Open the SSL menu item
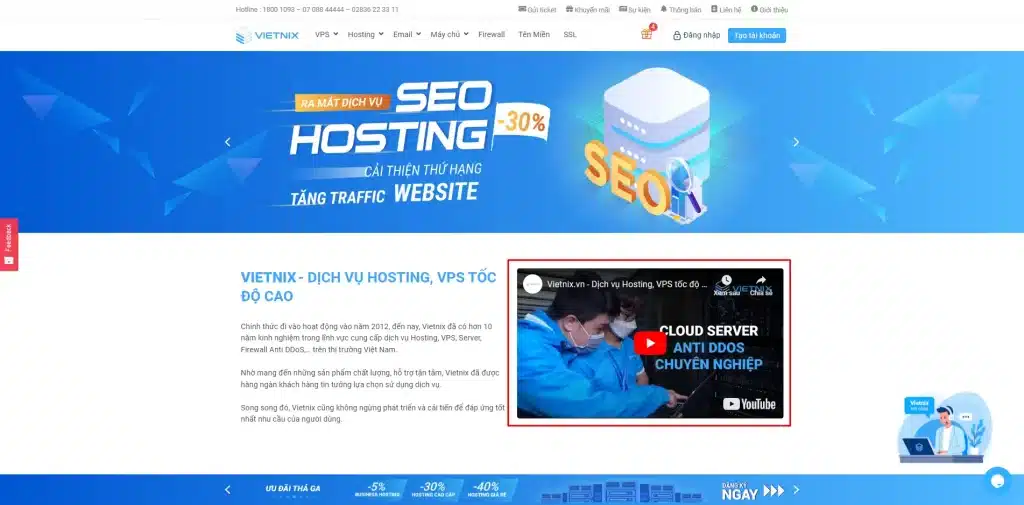The height and width of the screenshot is (505, 1024). point(569,35)
